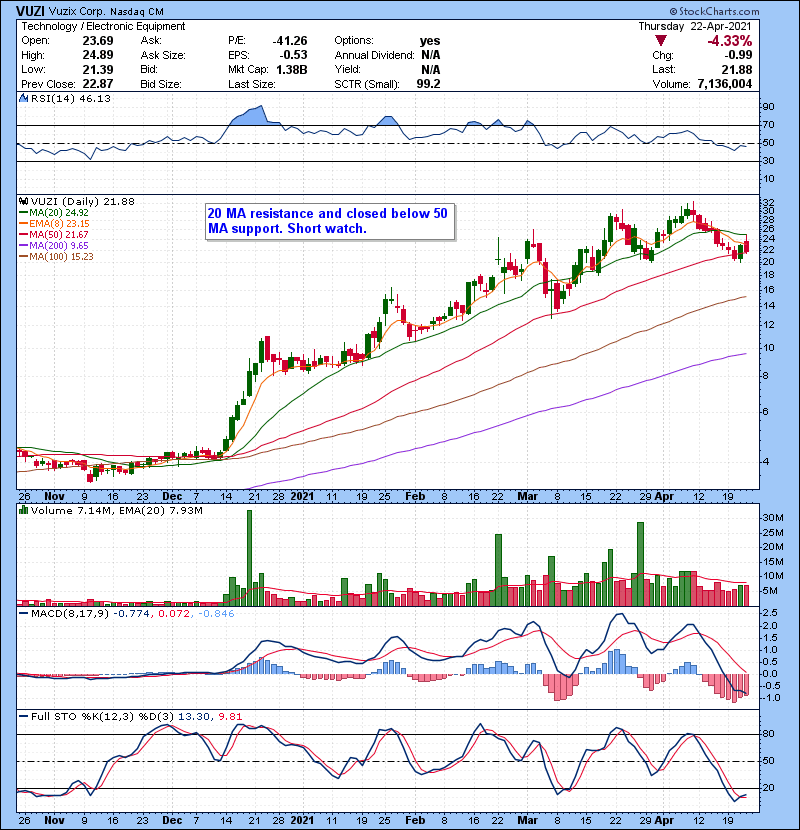Click the MA(200) 9.65 legend entry
800x830 pixels.
[53, 246]
